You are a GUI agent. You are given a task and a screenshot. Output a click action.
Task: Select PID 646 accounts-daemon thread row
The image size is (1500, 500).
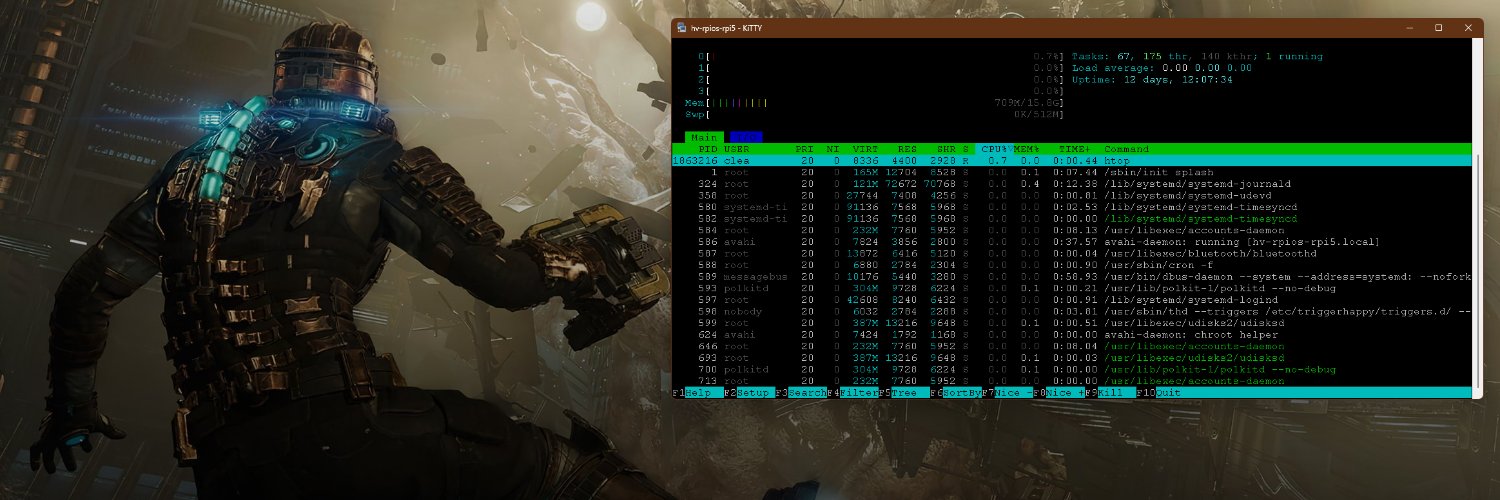(1071, 346)
